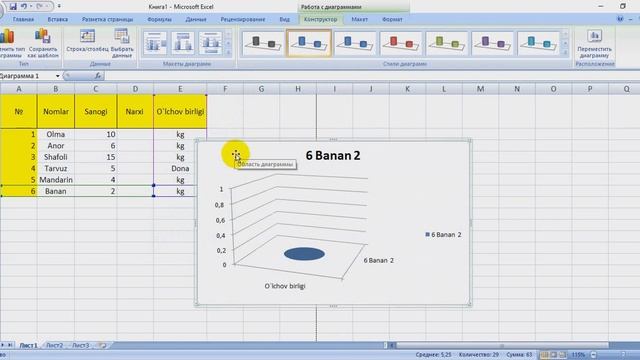The height and width of the screenshot is (360, 640).
Task: Open the Разметка страницы tab
Action: pyautogui.click(x=107, y=19)
